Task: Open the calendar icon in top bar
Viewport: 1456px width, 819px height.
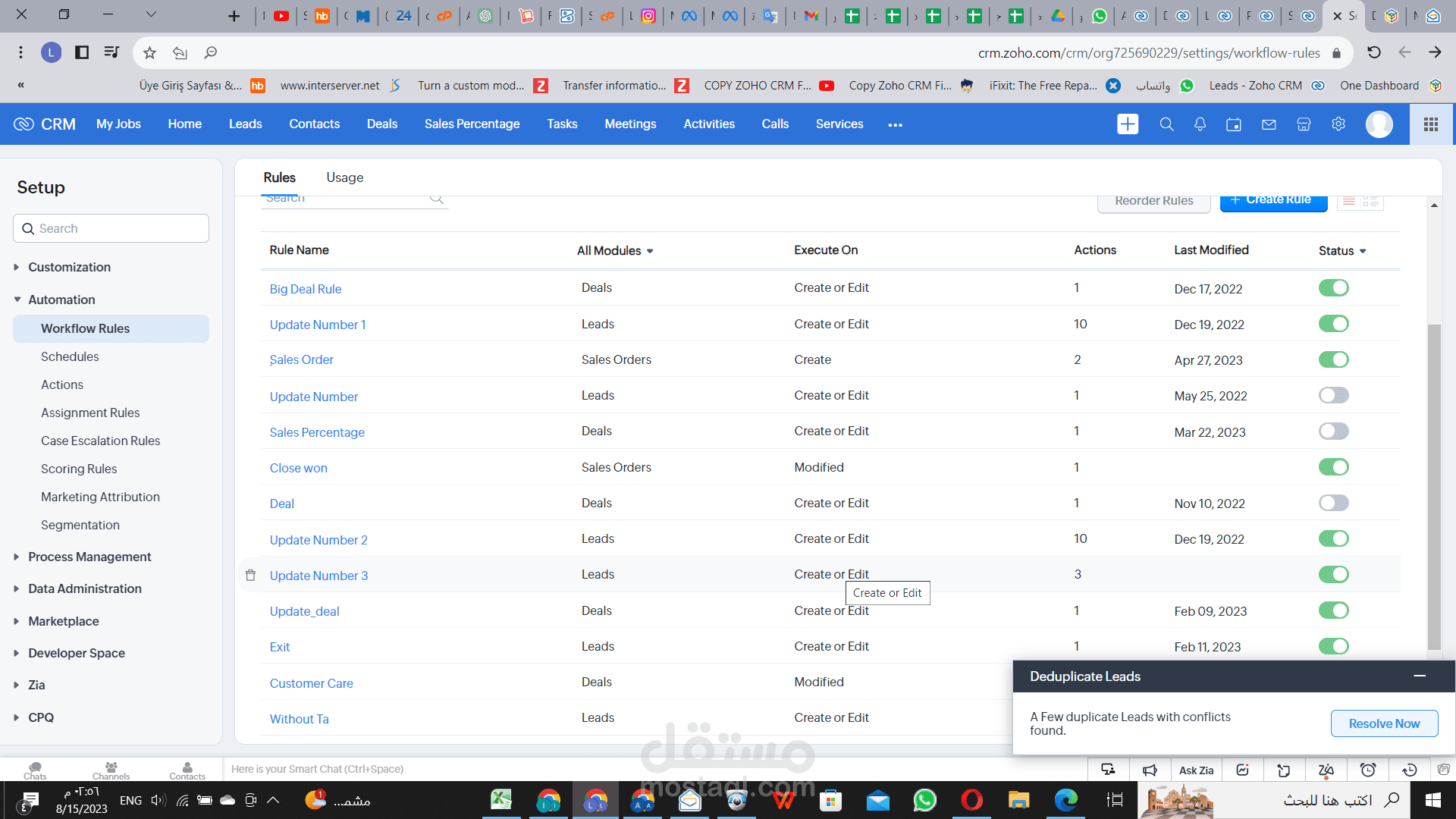Action: (1234, 124)
